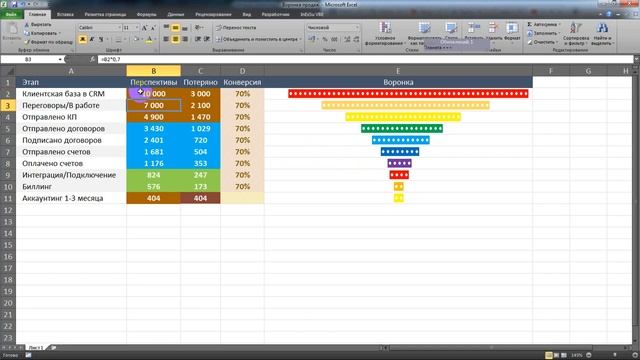
Task: Increase font size with the large A icon
Action: click(144, 28)
